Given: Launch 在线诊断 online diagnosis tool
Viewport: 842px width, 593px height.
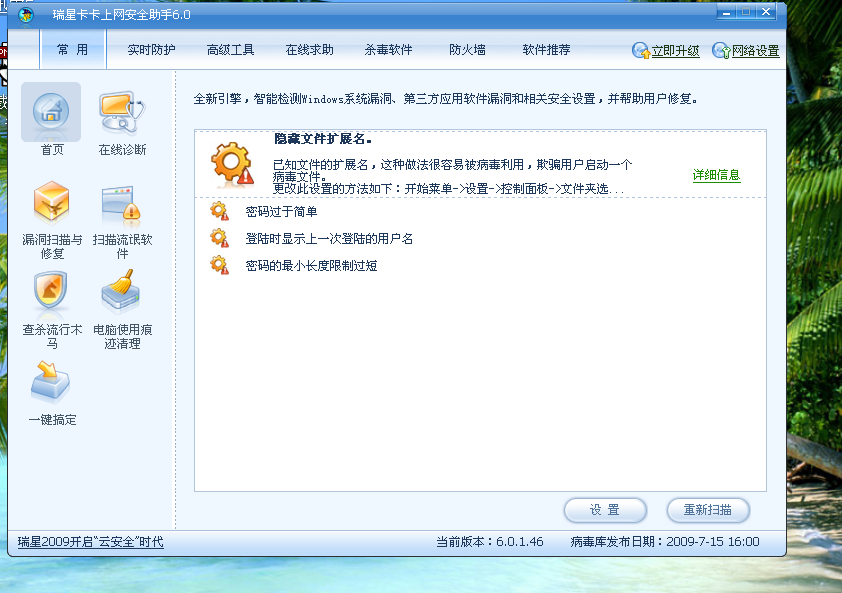Looking at the screenshot, I should click(x=122, y=112).
